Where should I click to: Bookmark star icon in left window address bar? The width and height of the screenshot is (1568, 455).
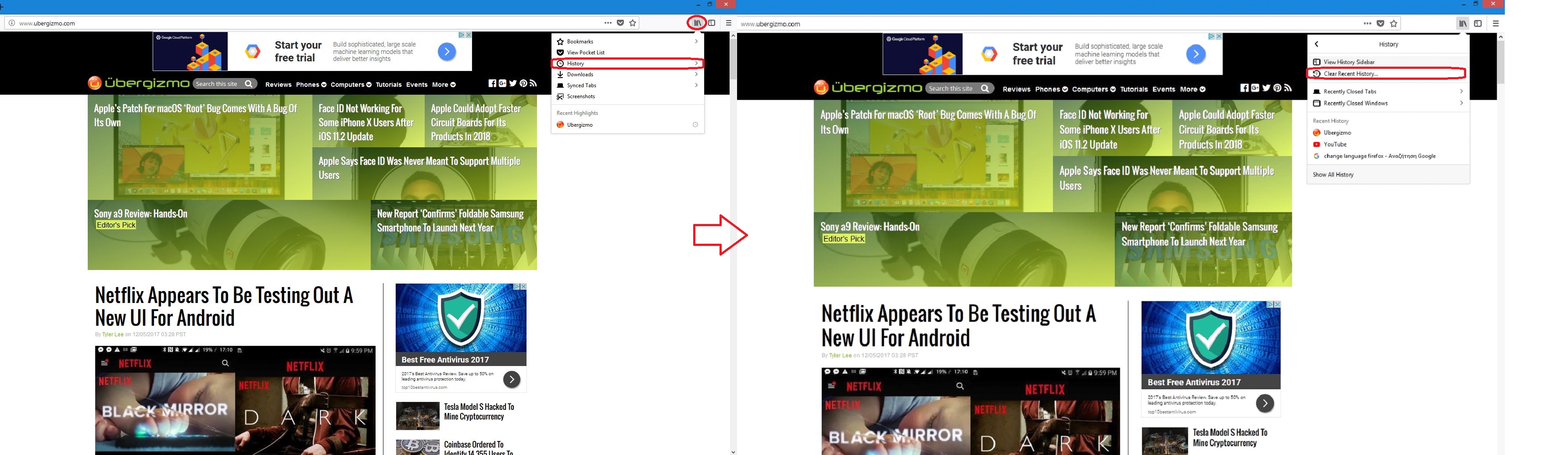[x=633, y=23]
